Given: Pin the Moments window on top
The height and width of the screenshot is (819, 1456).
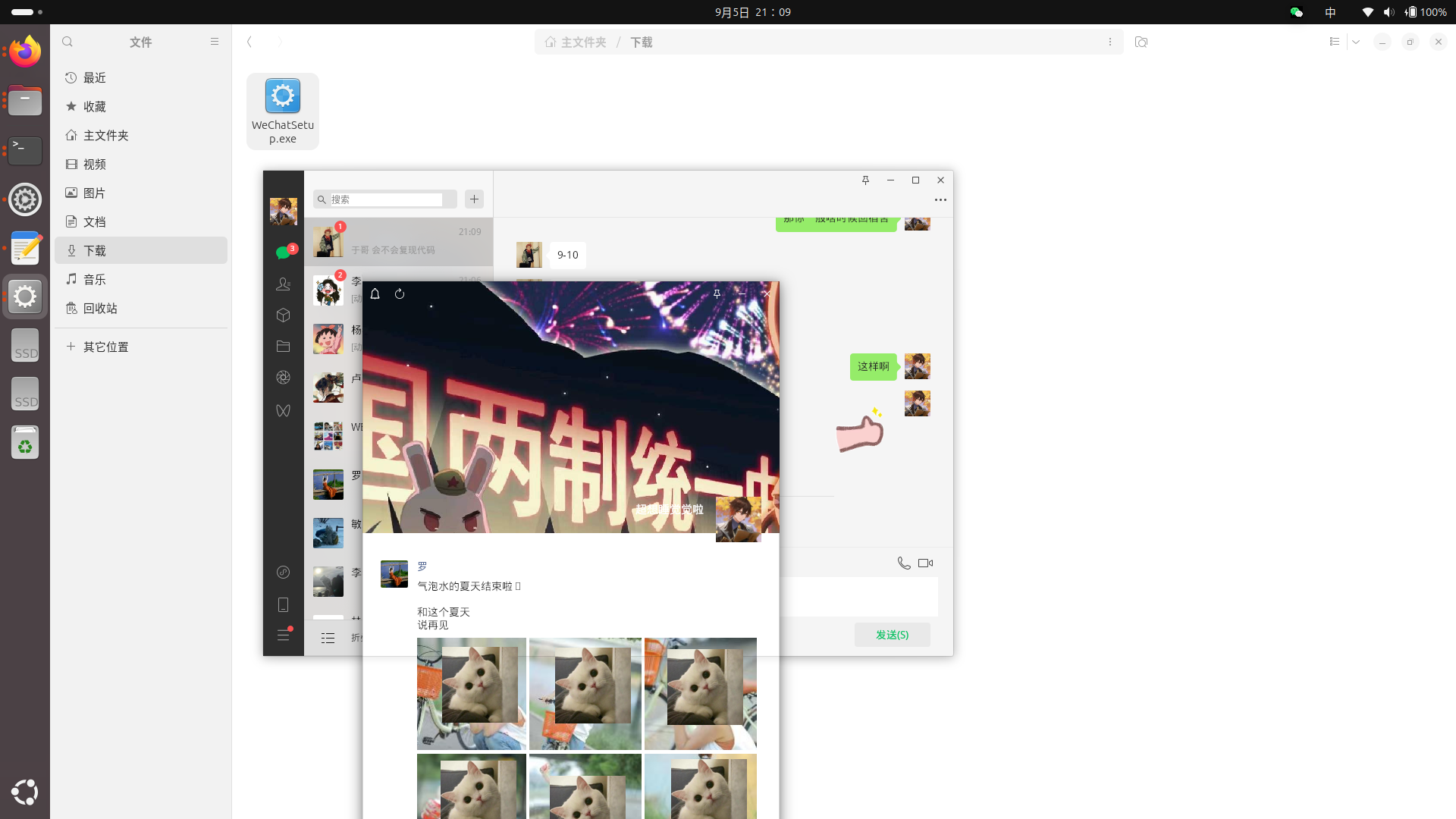Looking at the screenshot, I should coord(717,294).
